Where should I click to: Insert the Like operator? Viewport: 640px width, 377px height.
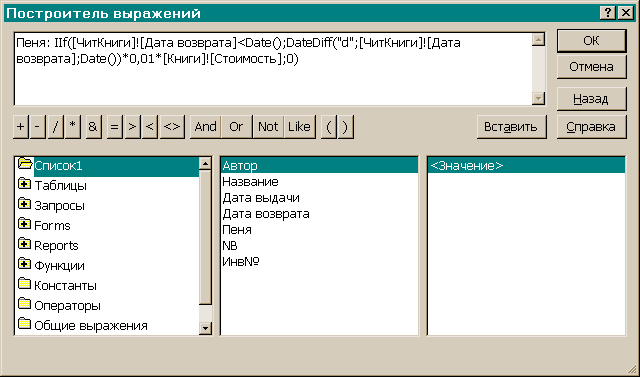[300, 127]
